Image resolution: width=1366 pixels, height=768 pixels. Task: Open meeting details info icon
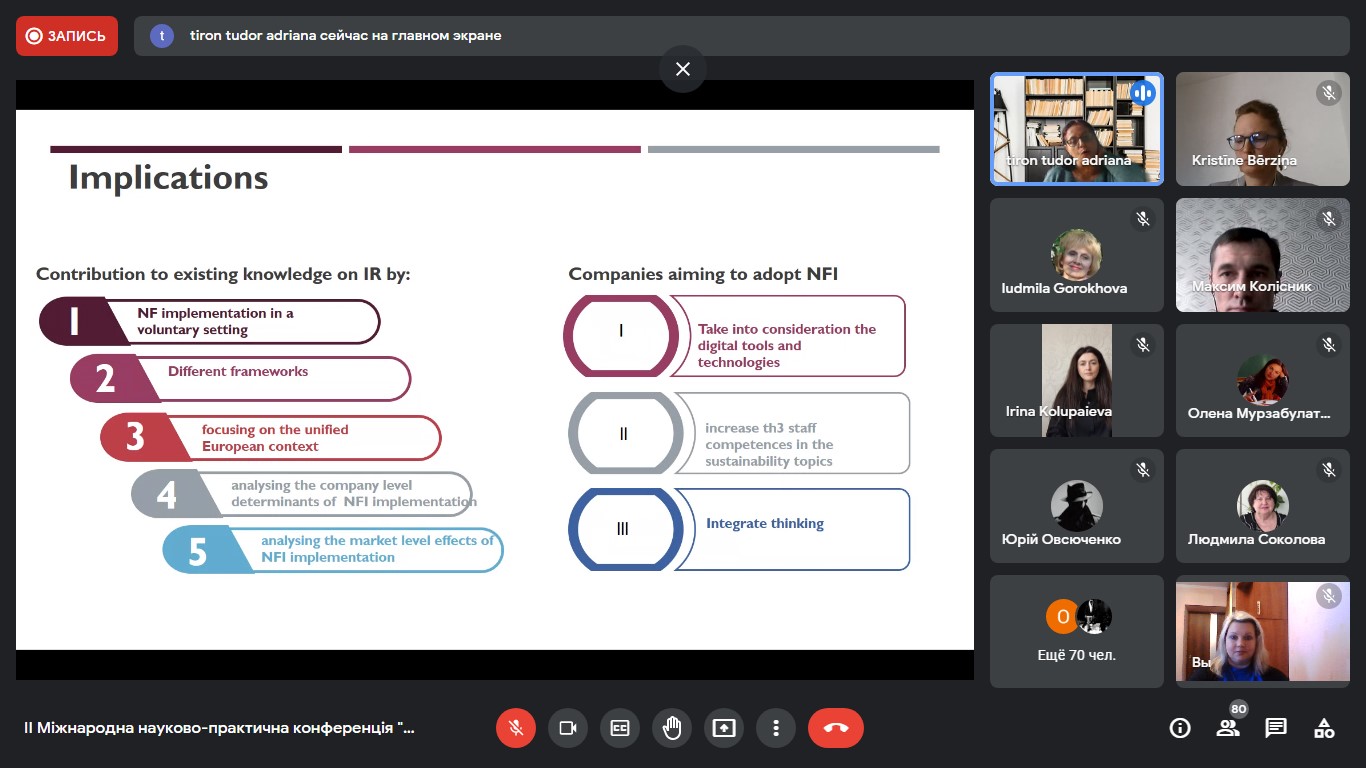(x=1180, y=728)
